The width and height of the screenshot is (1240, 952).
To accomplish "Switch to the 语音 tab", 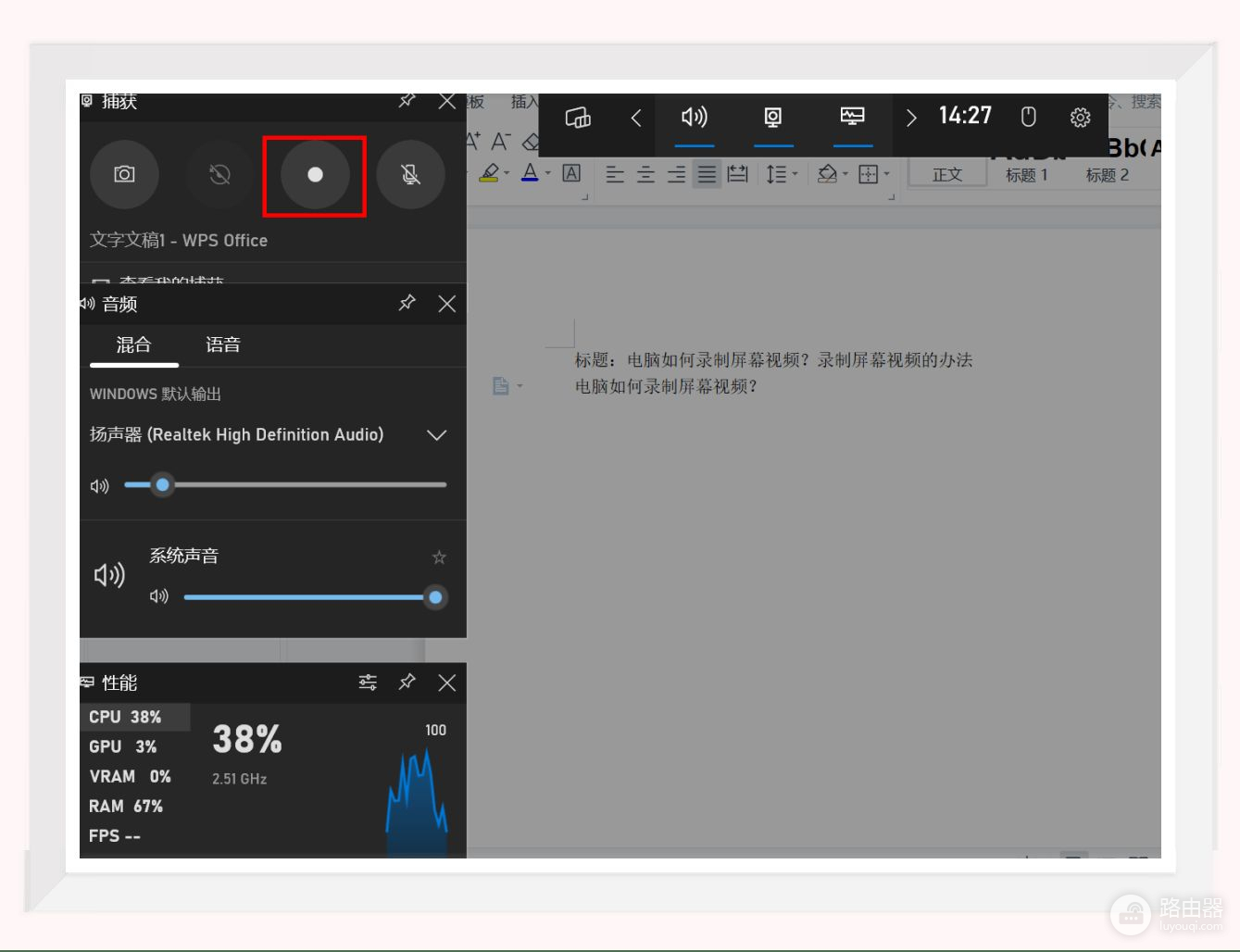I will click(222, 344).
